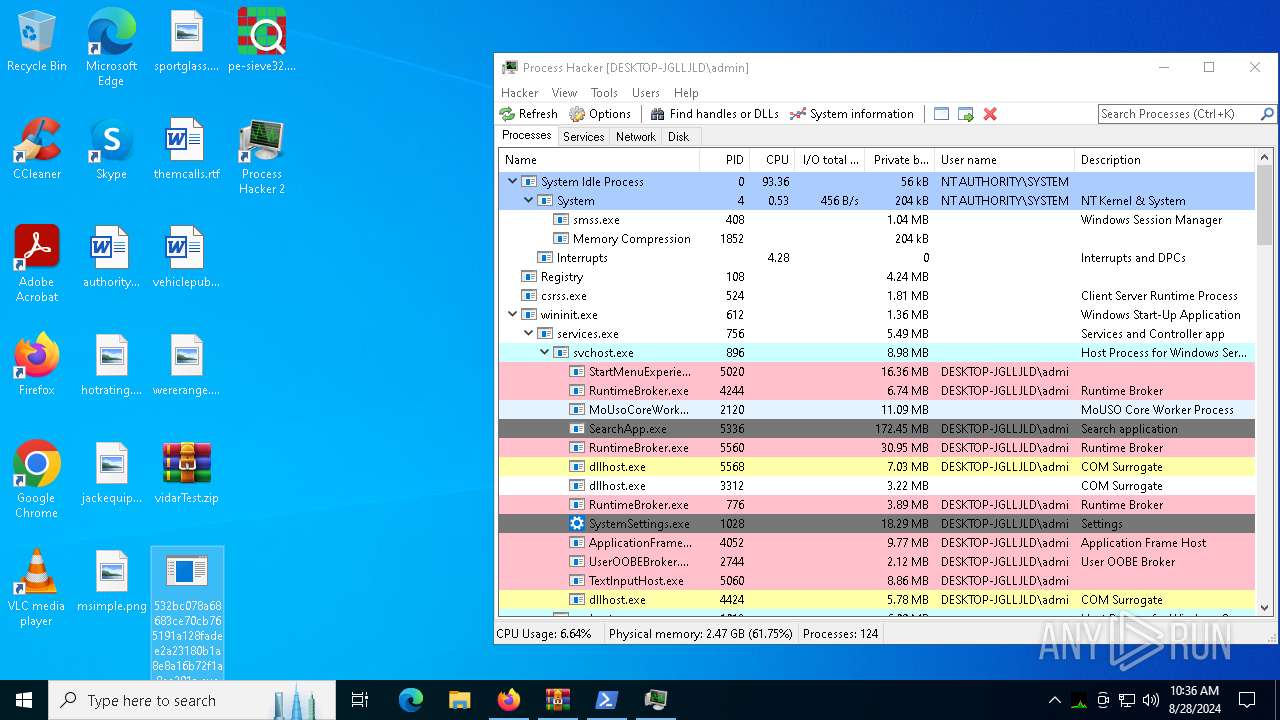Select the VLC media player icon
This screenshot has height=720, width=1280.
click(x=37, y=588)
